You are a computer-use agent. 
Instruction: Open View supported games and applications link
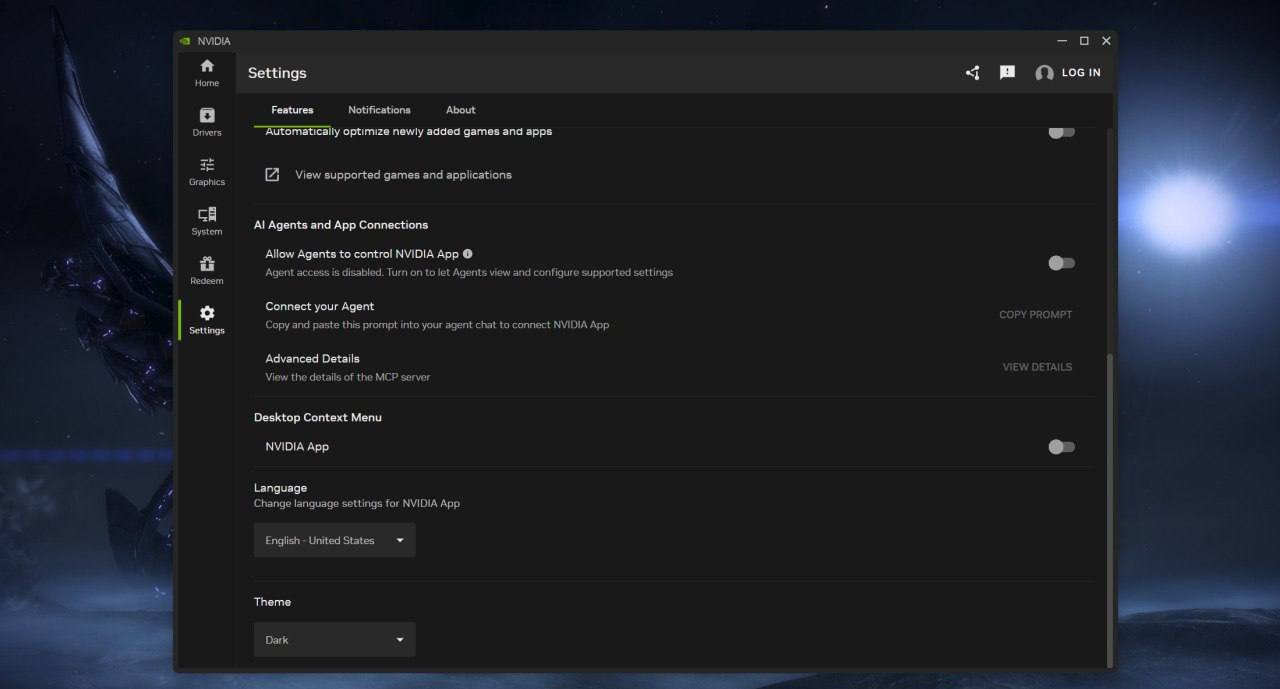pyautogui.click(x=403, y=175)
